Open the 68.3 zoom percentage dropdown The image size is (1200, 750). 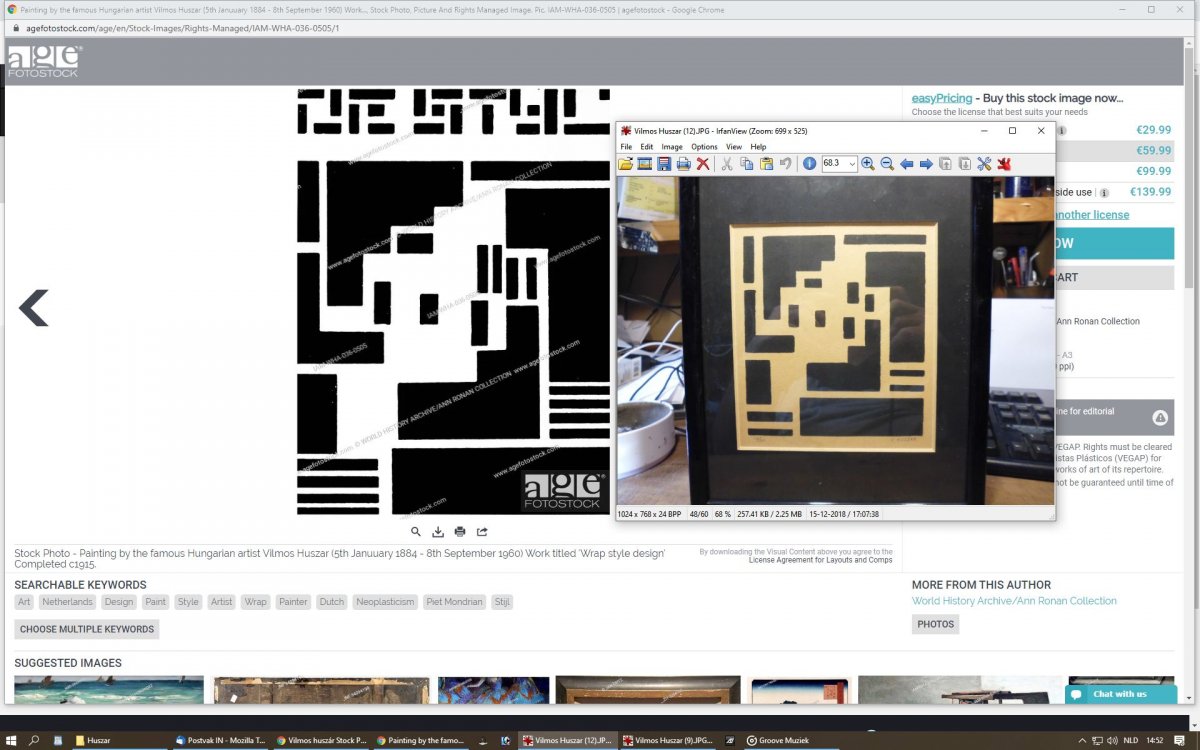852,164
